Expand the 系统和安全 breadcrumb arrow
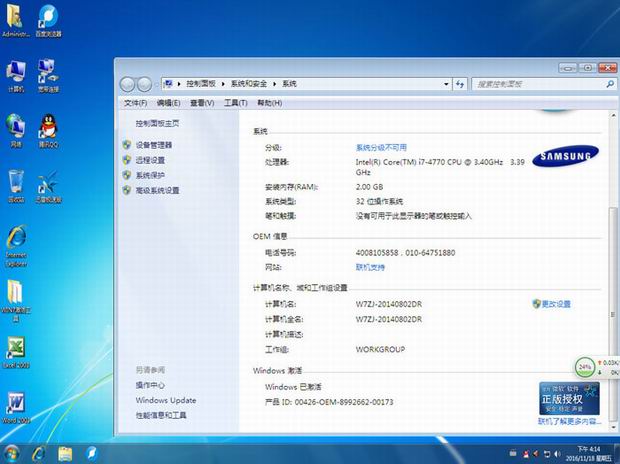The height and width of the screenshot is (464, 620). click(275, 84)
